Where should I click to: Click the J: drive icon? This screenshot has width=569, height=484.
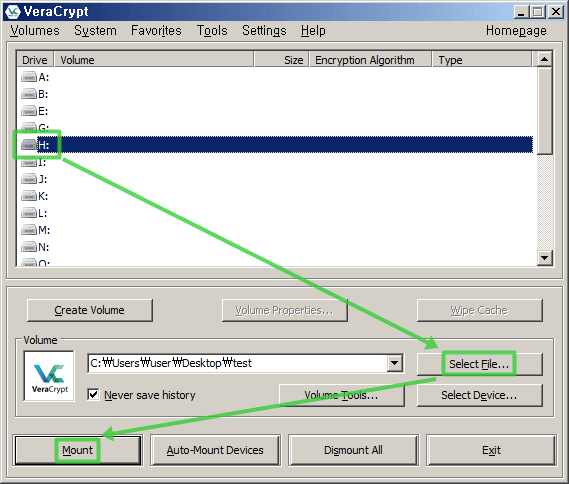pyautogui.click(x=29, y=179)
